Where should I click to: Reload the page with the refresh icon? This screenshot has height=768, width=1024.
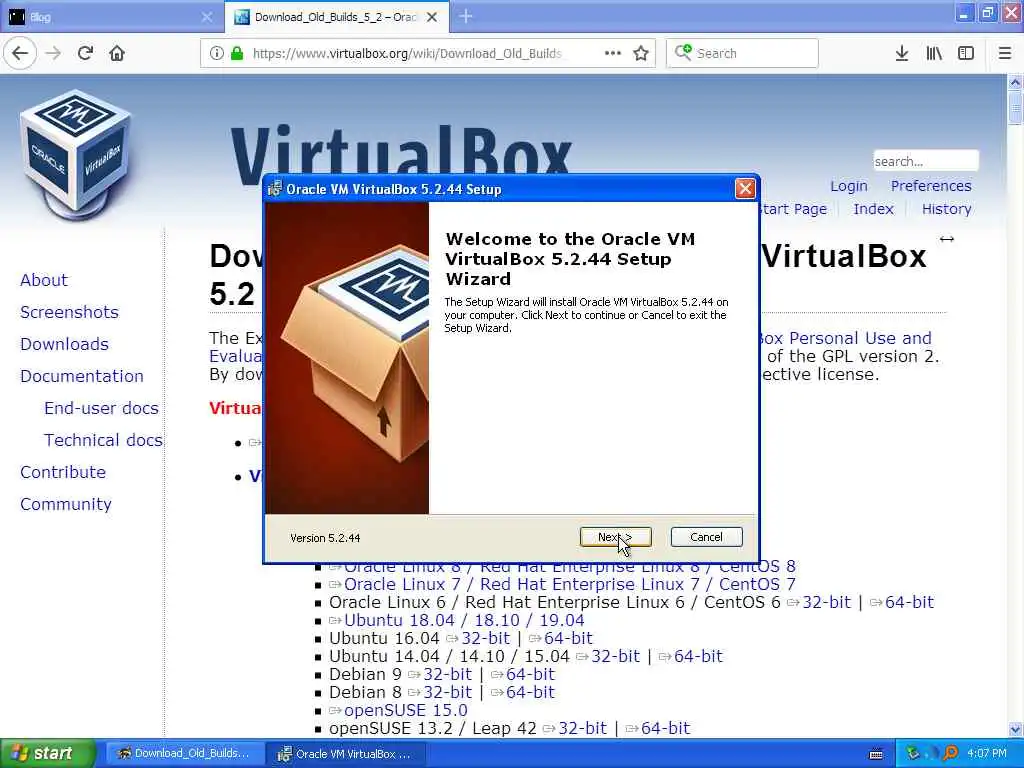pos(86,53)
